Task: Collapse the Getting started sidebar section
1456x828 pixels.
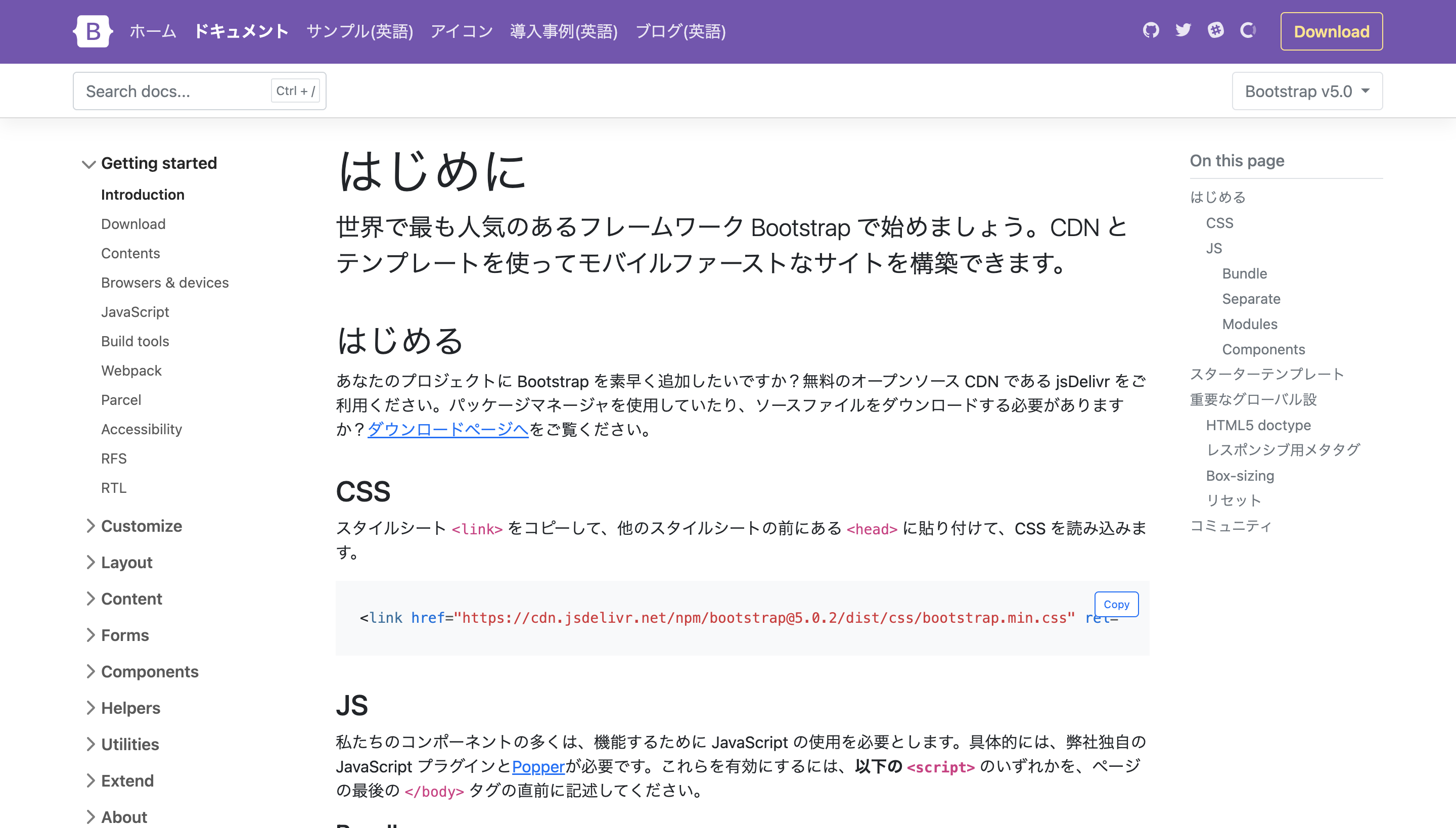Action: click(x=149, y=163)
